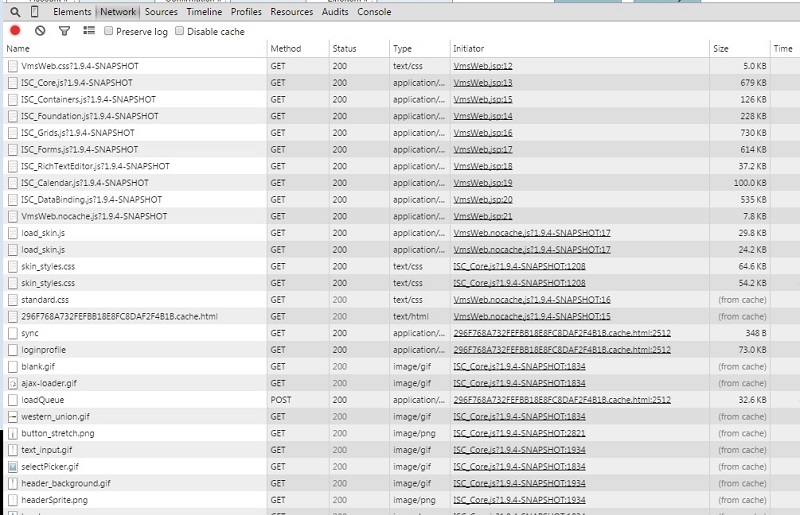800x515 pixels.
Task: Sort by the Initiator column header
Action: [469, 48]
